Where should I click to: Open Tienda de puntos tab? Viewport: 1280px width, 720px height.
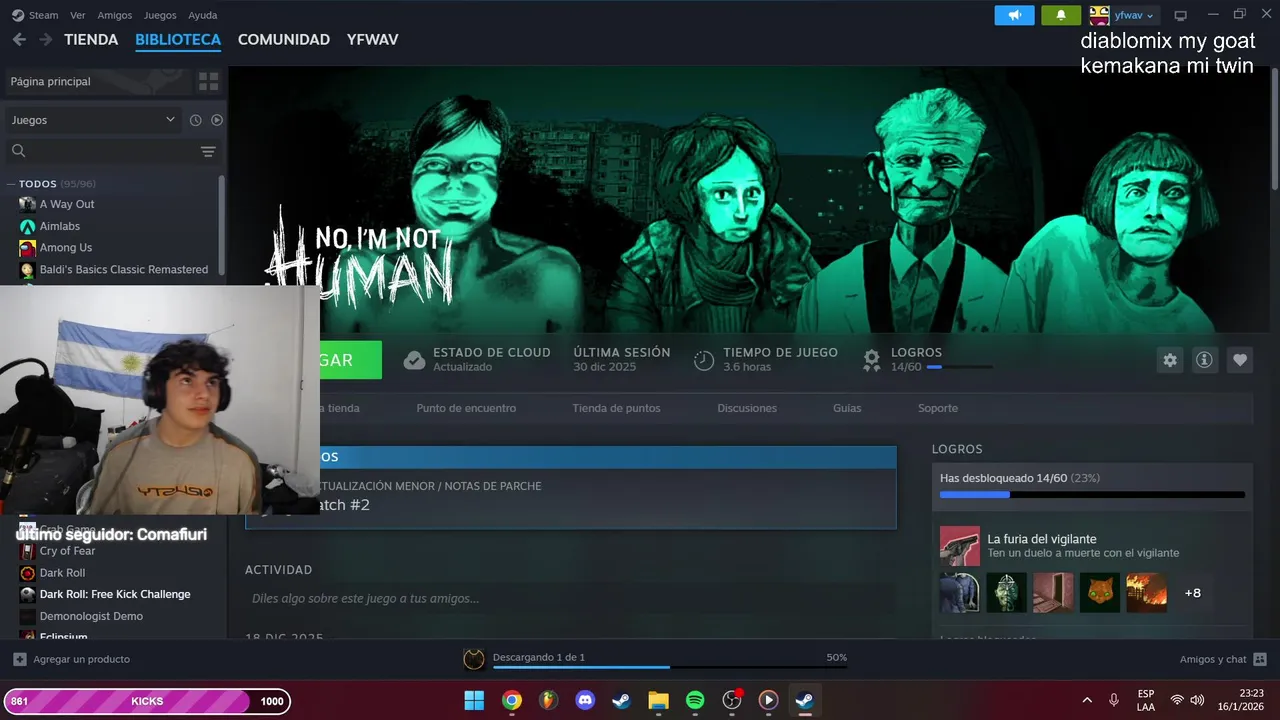tap(616, 408)
